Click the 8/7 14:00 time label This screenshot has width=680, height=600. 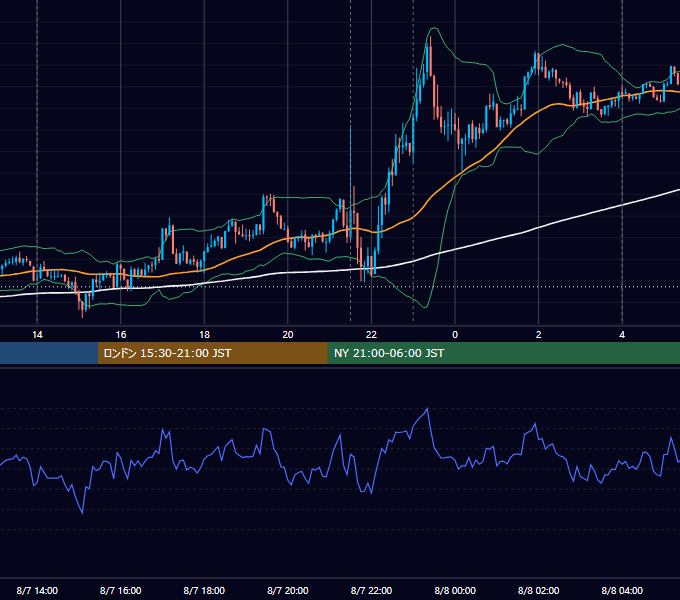click(37, 590)
